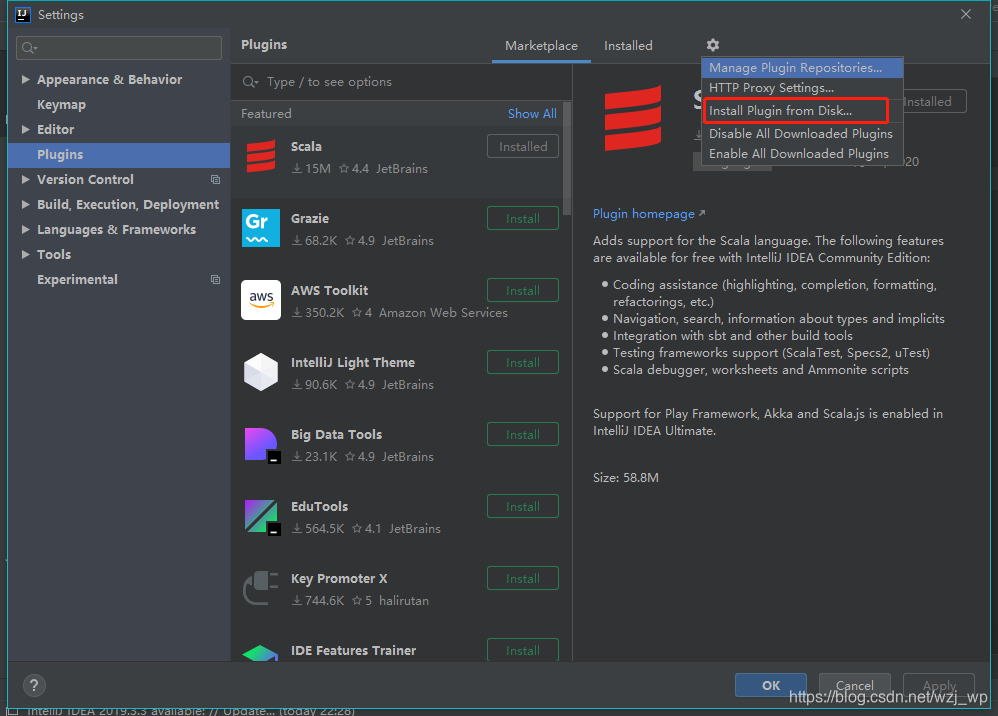Click the plugin search magnifier icon
998x716 pixels.
(250, 82)
